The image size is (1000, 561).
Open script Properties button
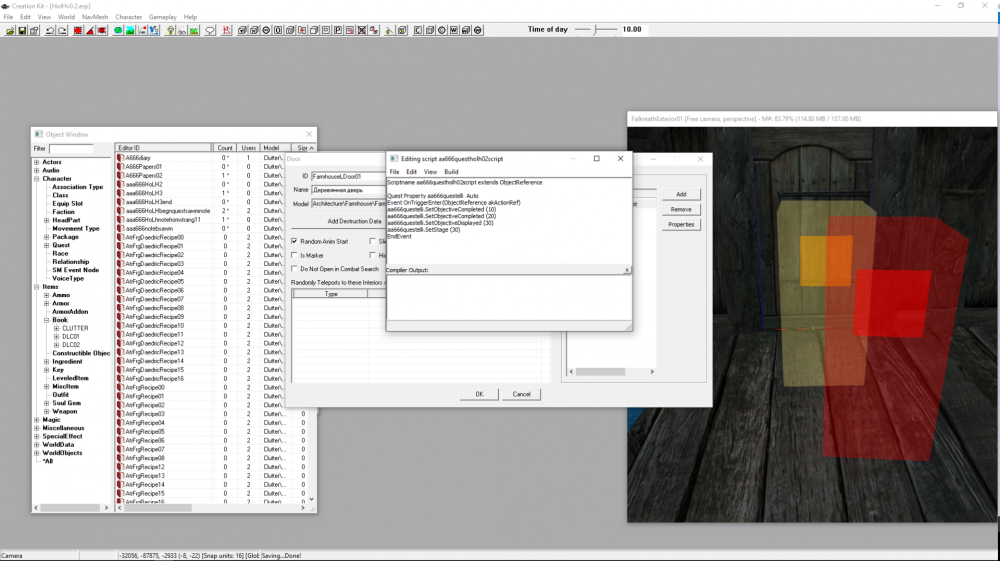tap(681, 224)
